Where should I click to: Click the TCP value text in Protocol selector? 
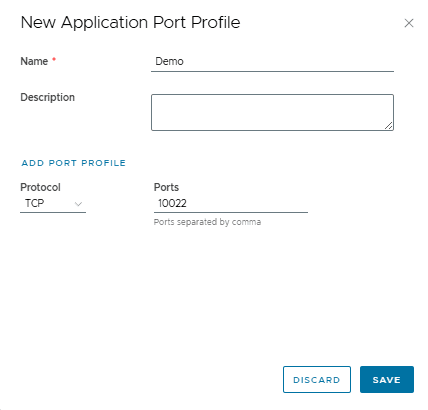35,203
